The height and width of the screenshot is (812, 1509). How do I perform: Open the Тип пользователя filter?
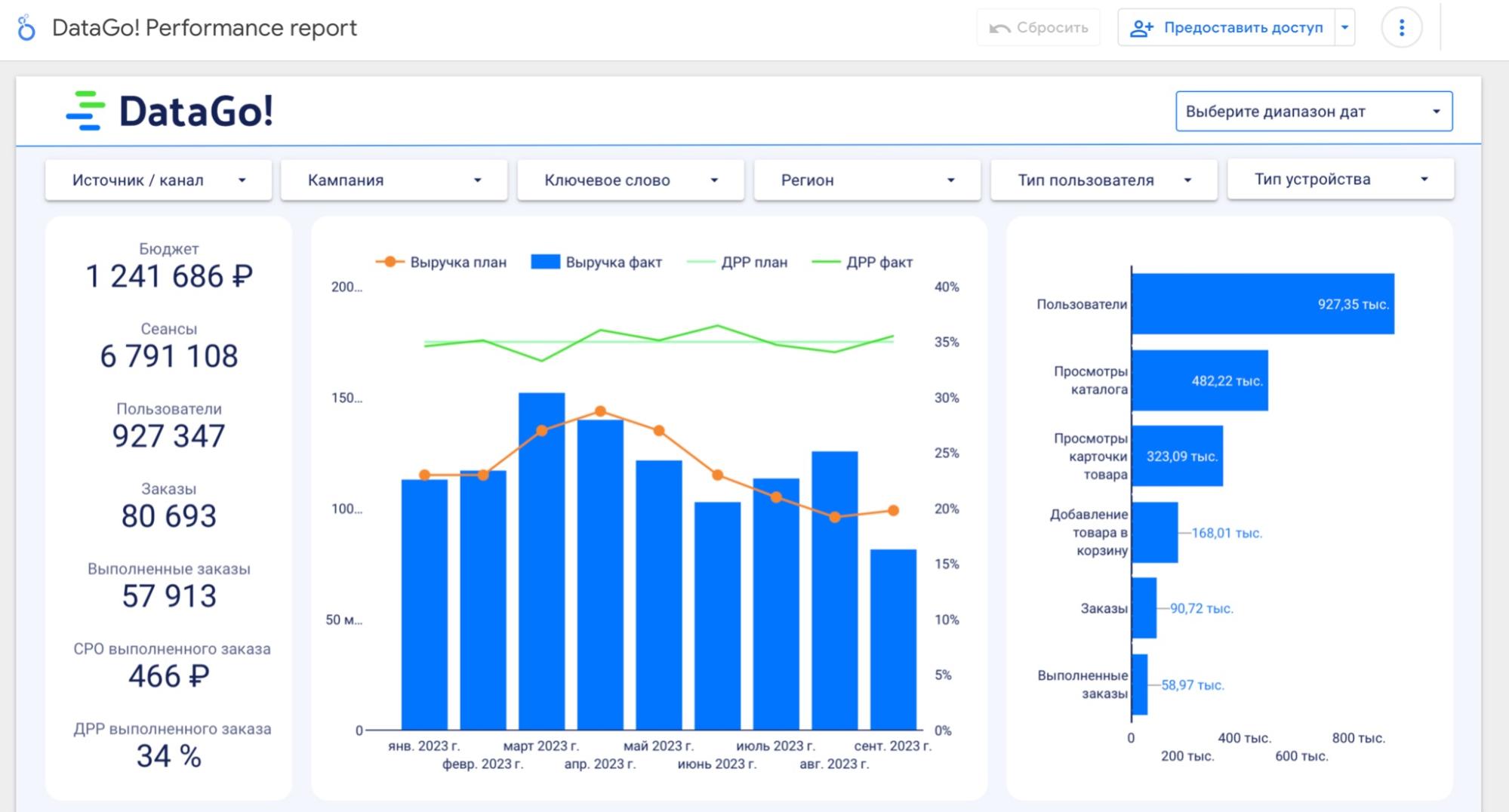tap(1104, 180)
